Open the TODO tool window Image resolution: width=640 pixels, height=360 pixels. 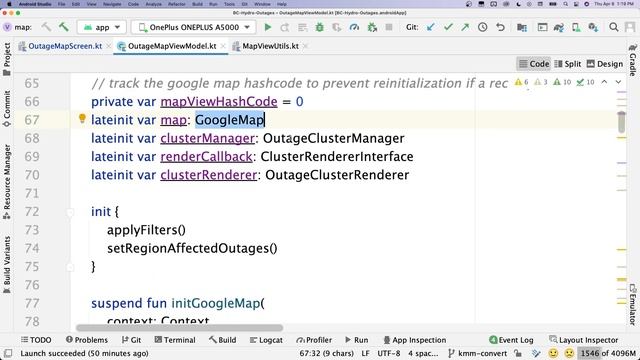(x=36, y=340)
